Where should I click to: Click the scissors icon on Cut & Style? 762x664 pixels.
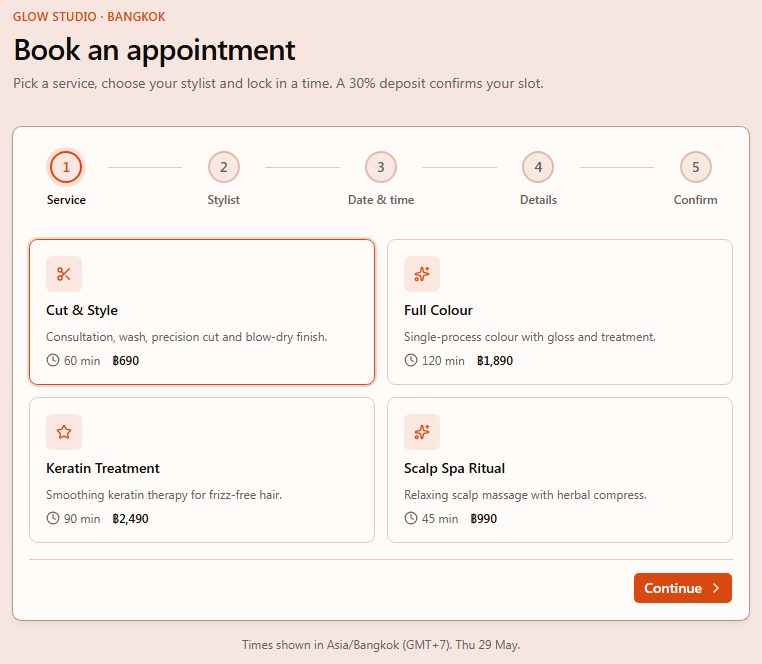click(64, 274)
